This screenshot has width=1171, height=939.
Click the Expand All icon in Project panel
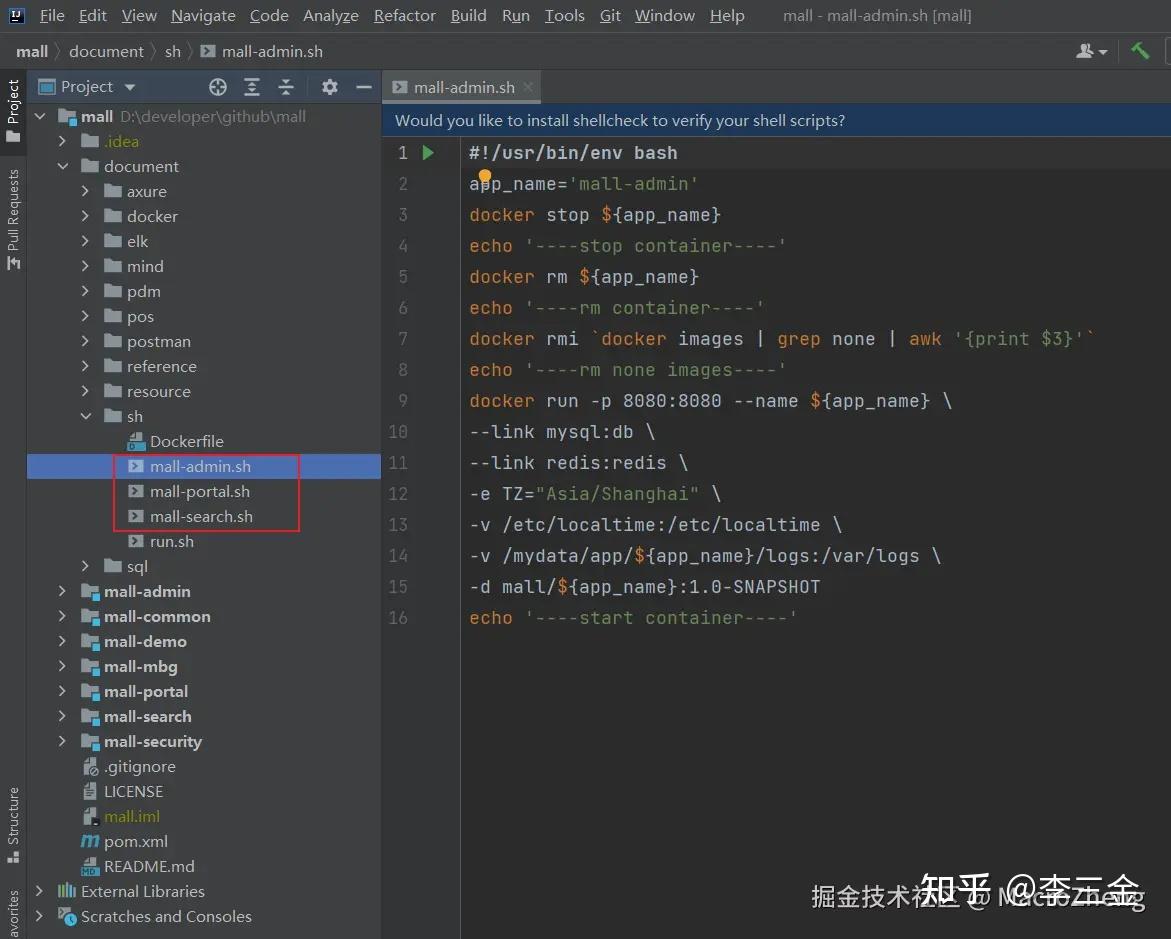[x=252, y=87]
